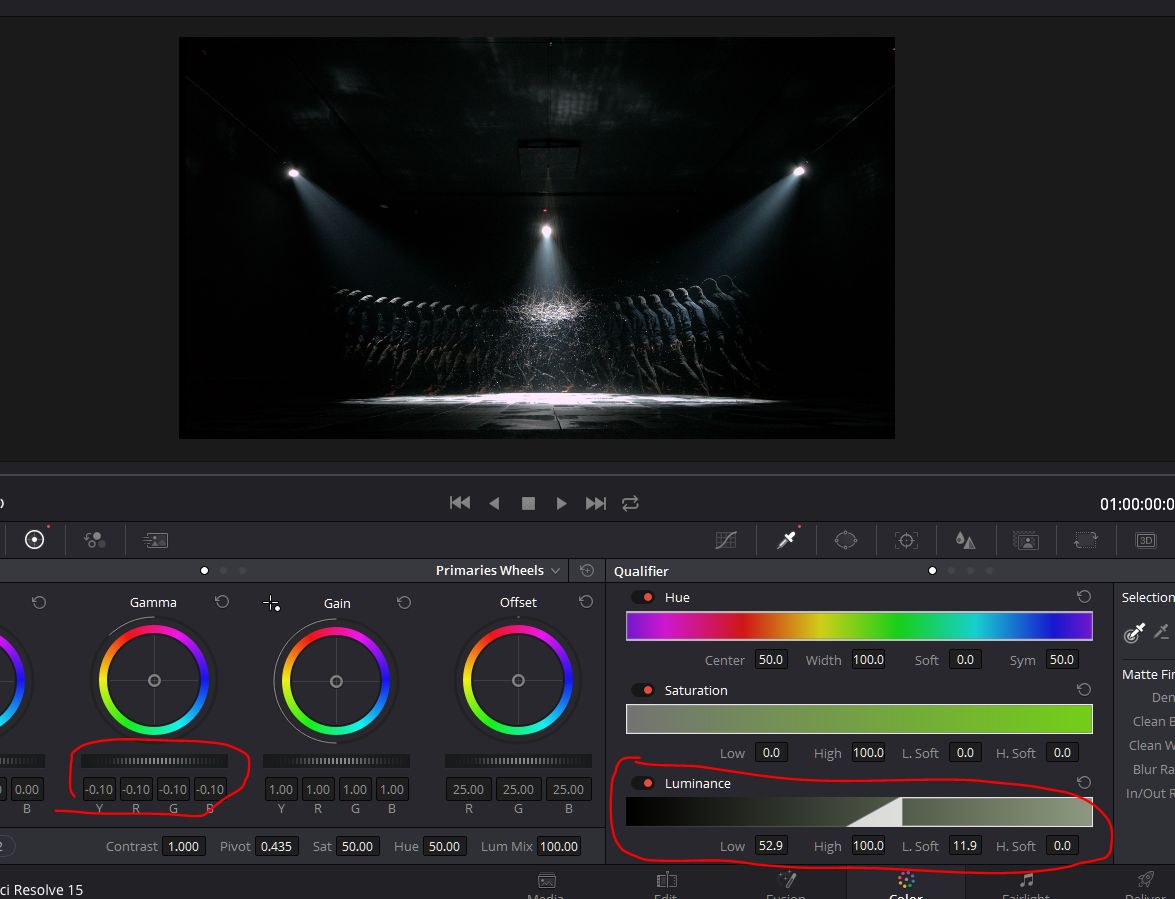Adjust the Gain master wheel slider
The height and width of the screenshot is (899, 1175).
pyautogui.click(x=336, y=761)
